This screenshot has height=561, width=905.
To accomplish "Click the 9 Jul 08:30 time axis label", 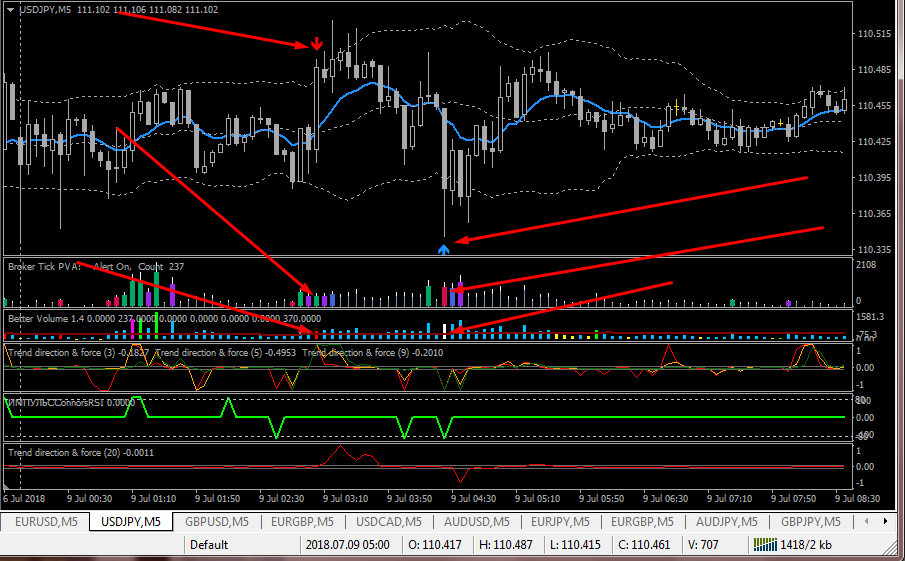I will [x=858, y=499].
